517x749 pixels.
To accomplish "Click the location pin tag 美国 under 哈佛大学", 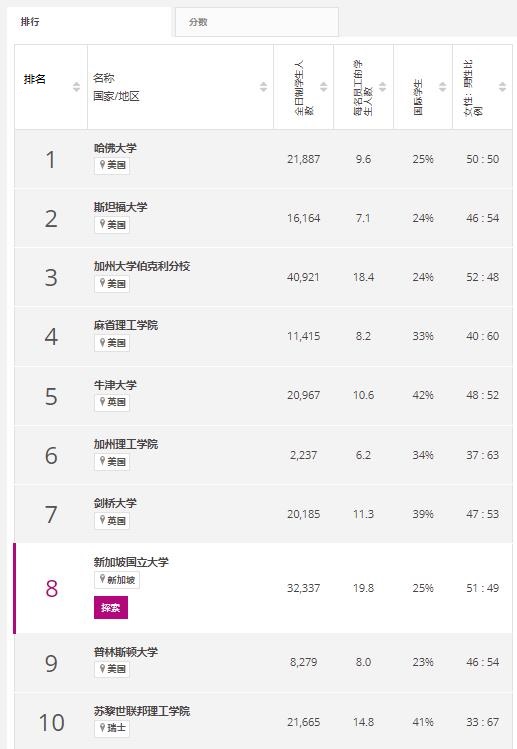I will pyautogui.click(x=112, y=165).
